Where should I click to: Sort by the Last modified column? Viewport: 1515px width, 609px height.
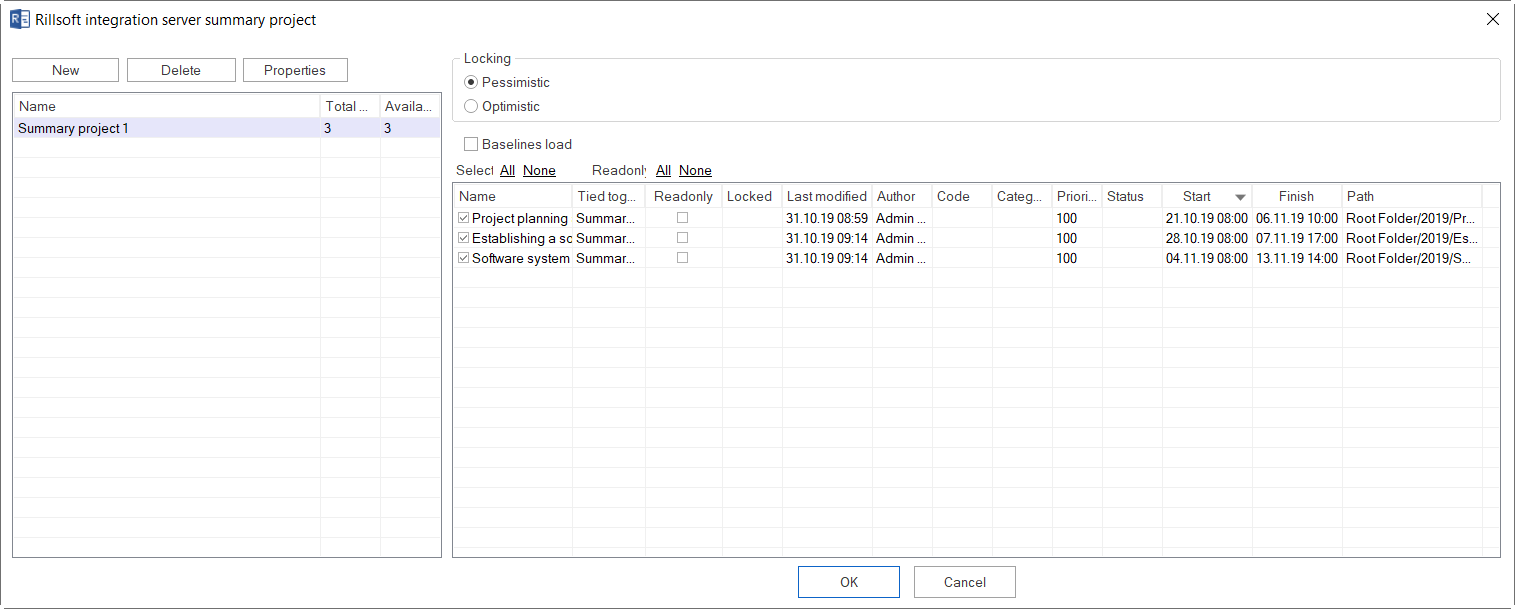point(827,196)
